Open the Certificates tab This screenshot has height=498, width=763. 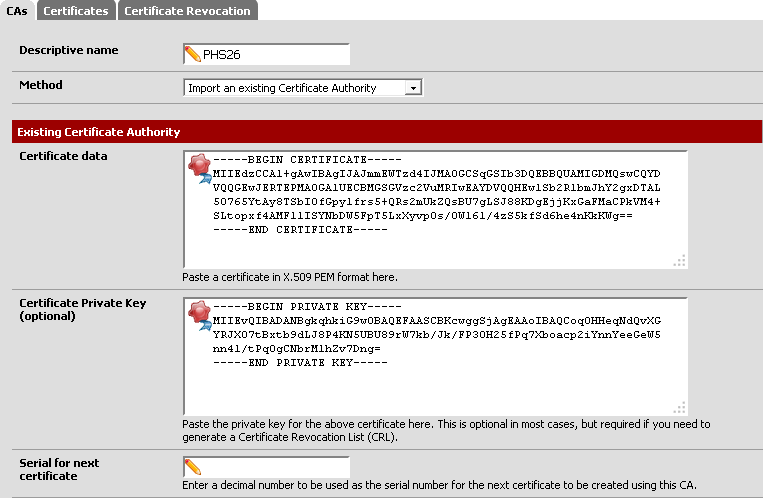77,10
